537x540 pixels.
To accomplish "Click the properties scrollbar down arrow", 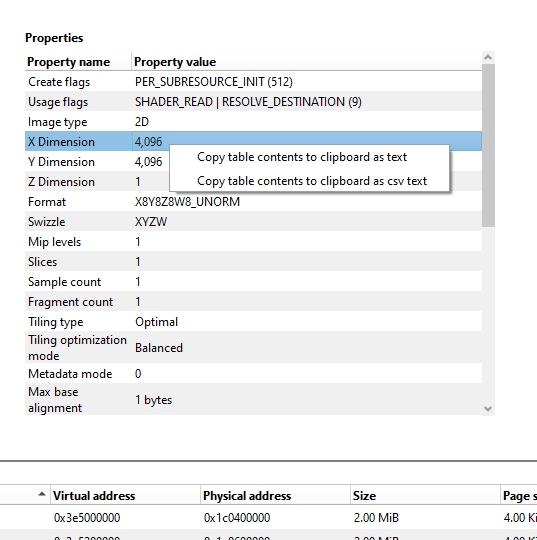I will click(x=488, y=409).
